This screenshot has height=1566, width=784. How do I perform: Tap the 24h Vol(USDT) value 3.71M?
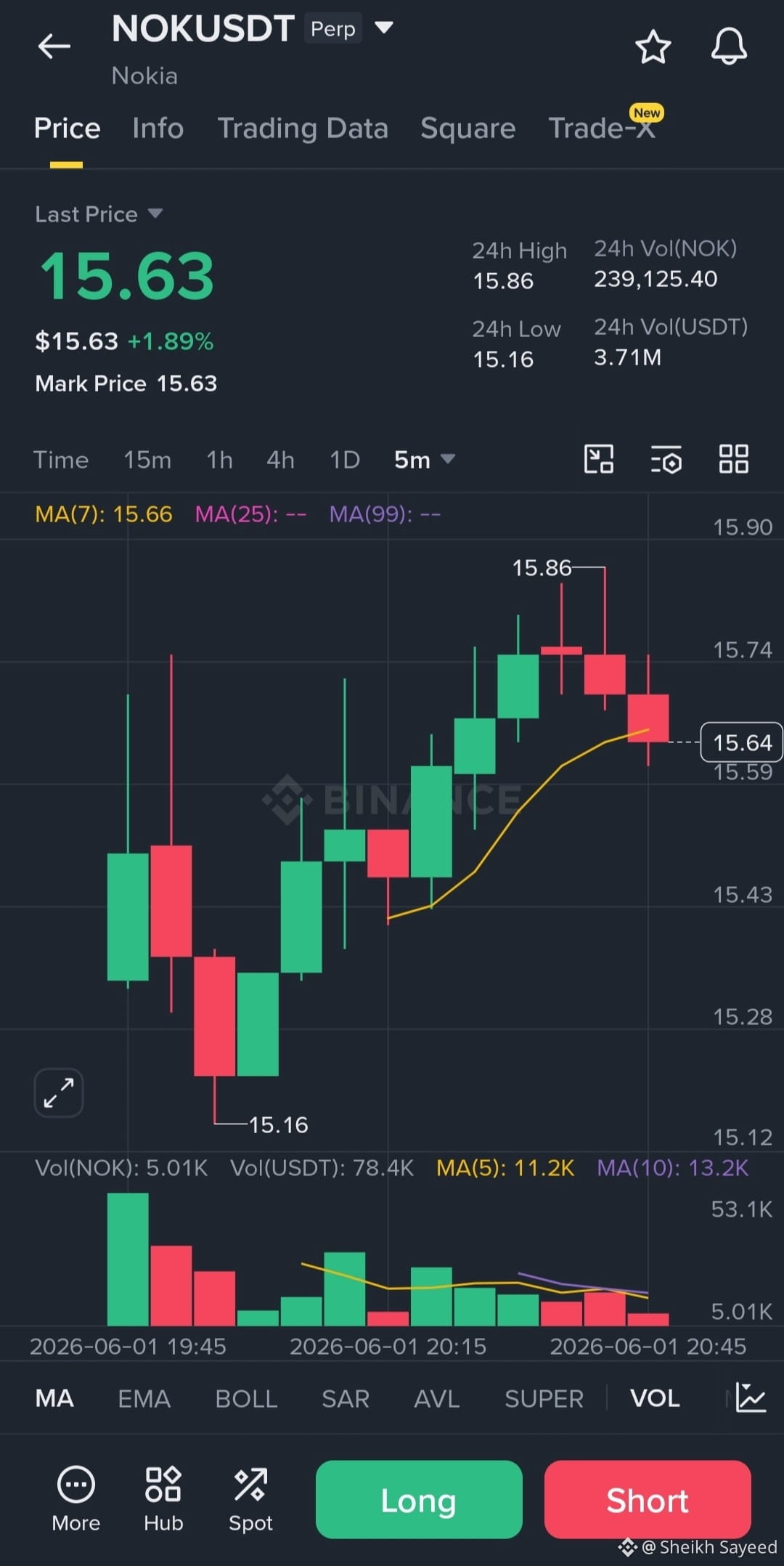point(627,357)
